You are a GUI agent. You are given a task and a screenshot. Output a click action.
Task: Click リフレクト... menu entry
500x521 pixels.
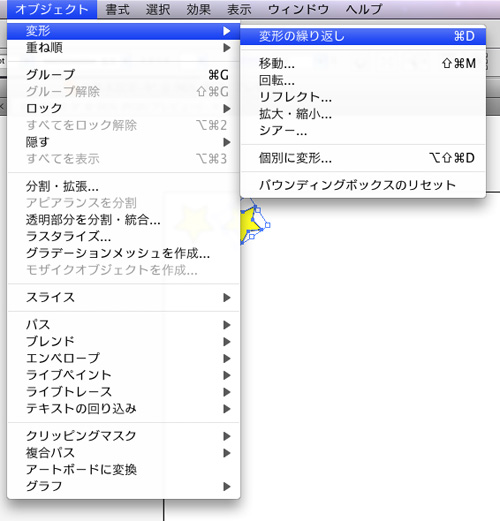pyautogui.click(x=363, y=97)
